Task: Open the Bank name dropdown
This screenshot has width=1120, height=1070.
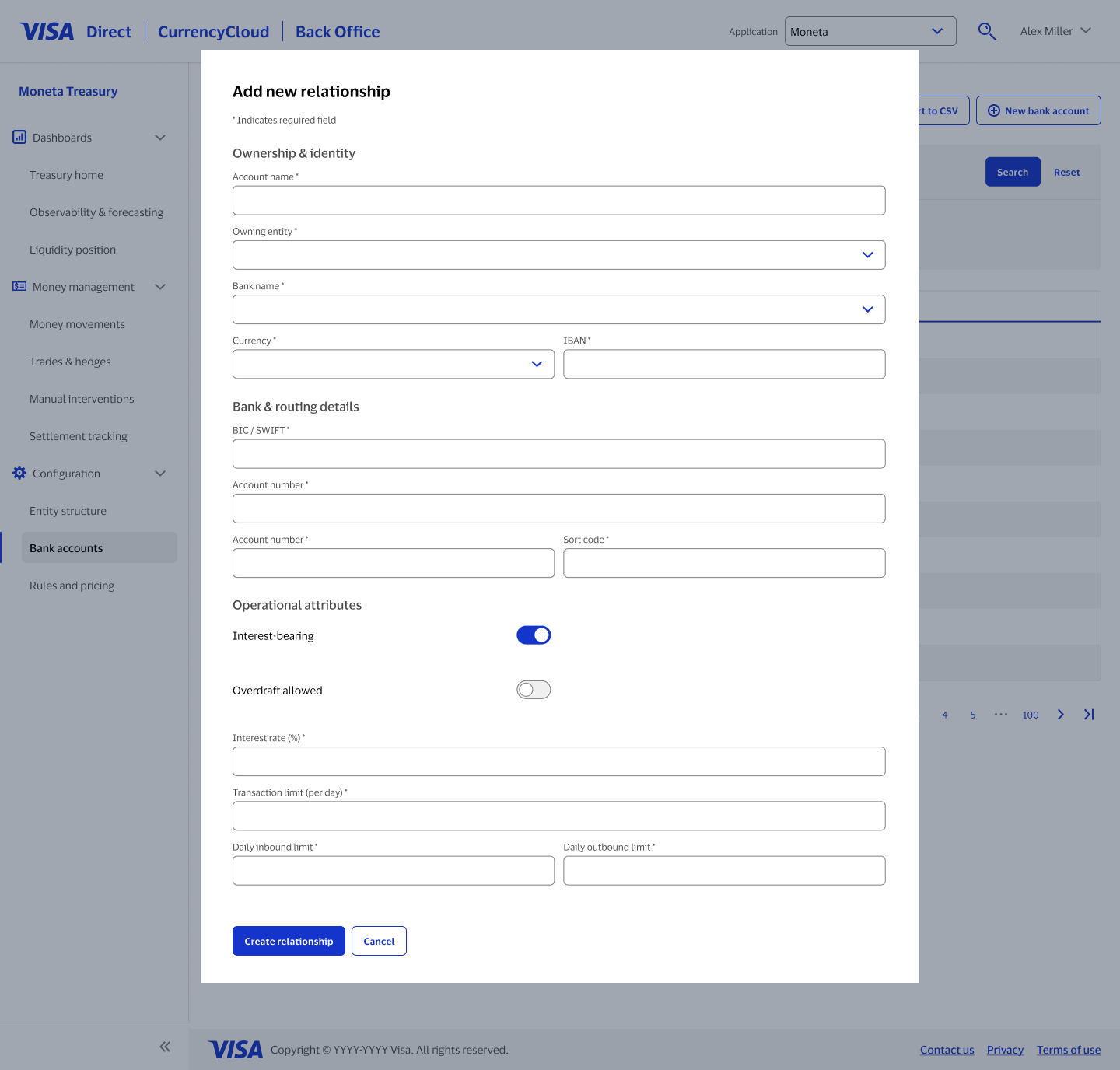Action: 558,309
